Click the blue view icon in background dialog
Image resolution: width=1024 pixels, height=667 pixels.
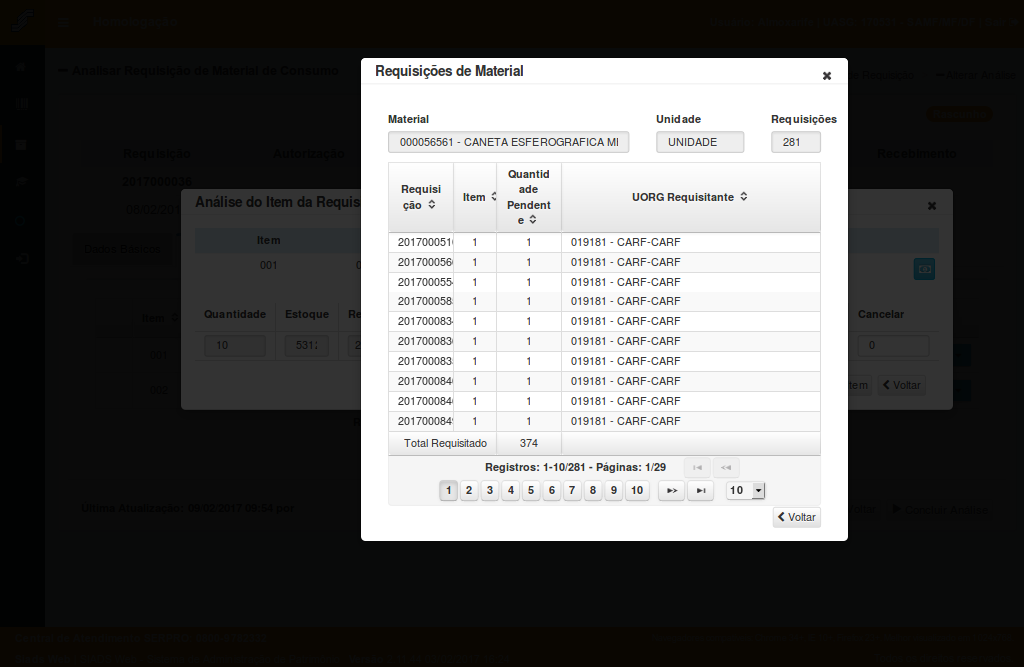[924, 269]
